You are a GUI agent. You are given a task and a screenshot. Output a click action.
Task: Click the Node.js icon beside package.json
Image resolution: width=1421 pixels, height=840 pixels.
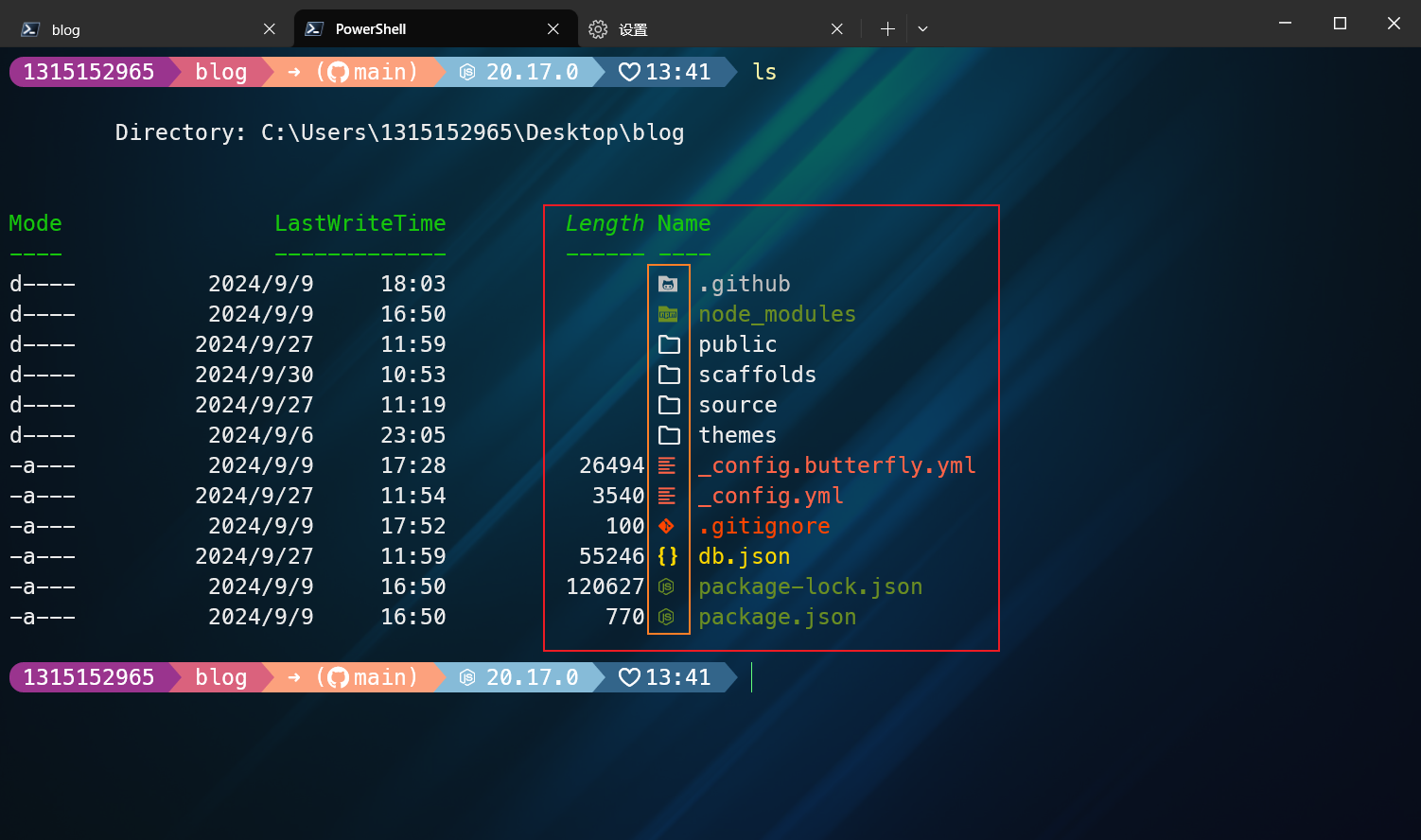pos(667,617)
